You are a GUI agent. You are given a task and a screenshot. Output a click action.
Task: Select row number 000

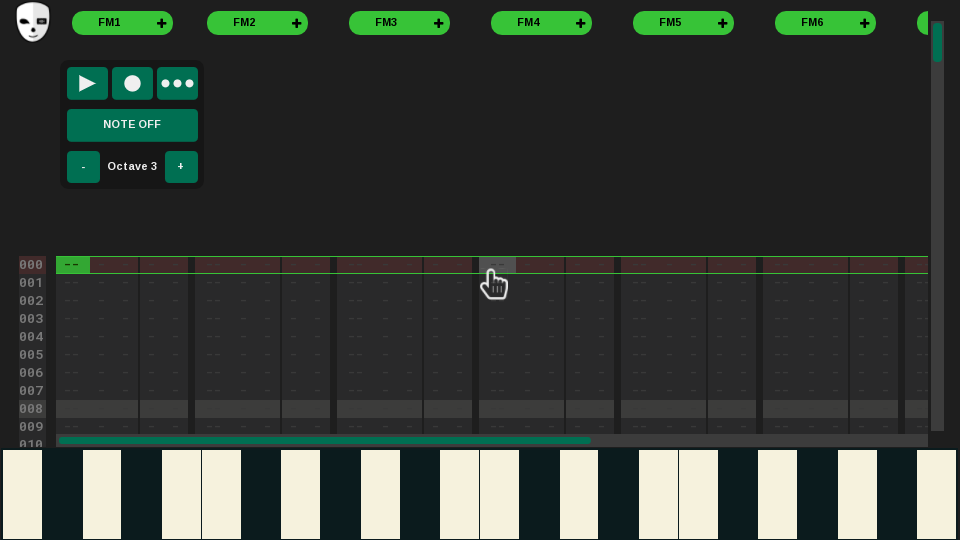(31, 265)
